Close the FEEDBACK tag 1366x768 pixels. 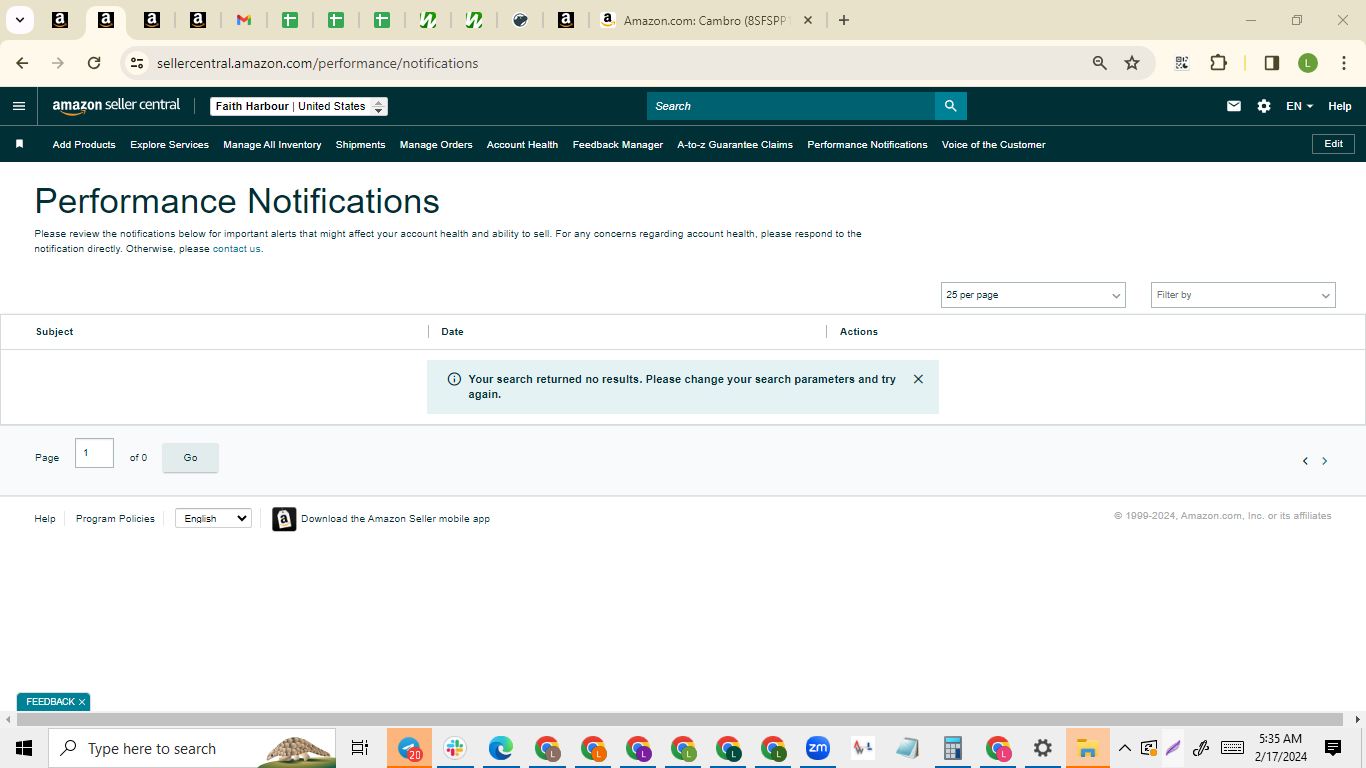coord(82,702)
